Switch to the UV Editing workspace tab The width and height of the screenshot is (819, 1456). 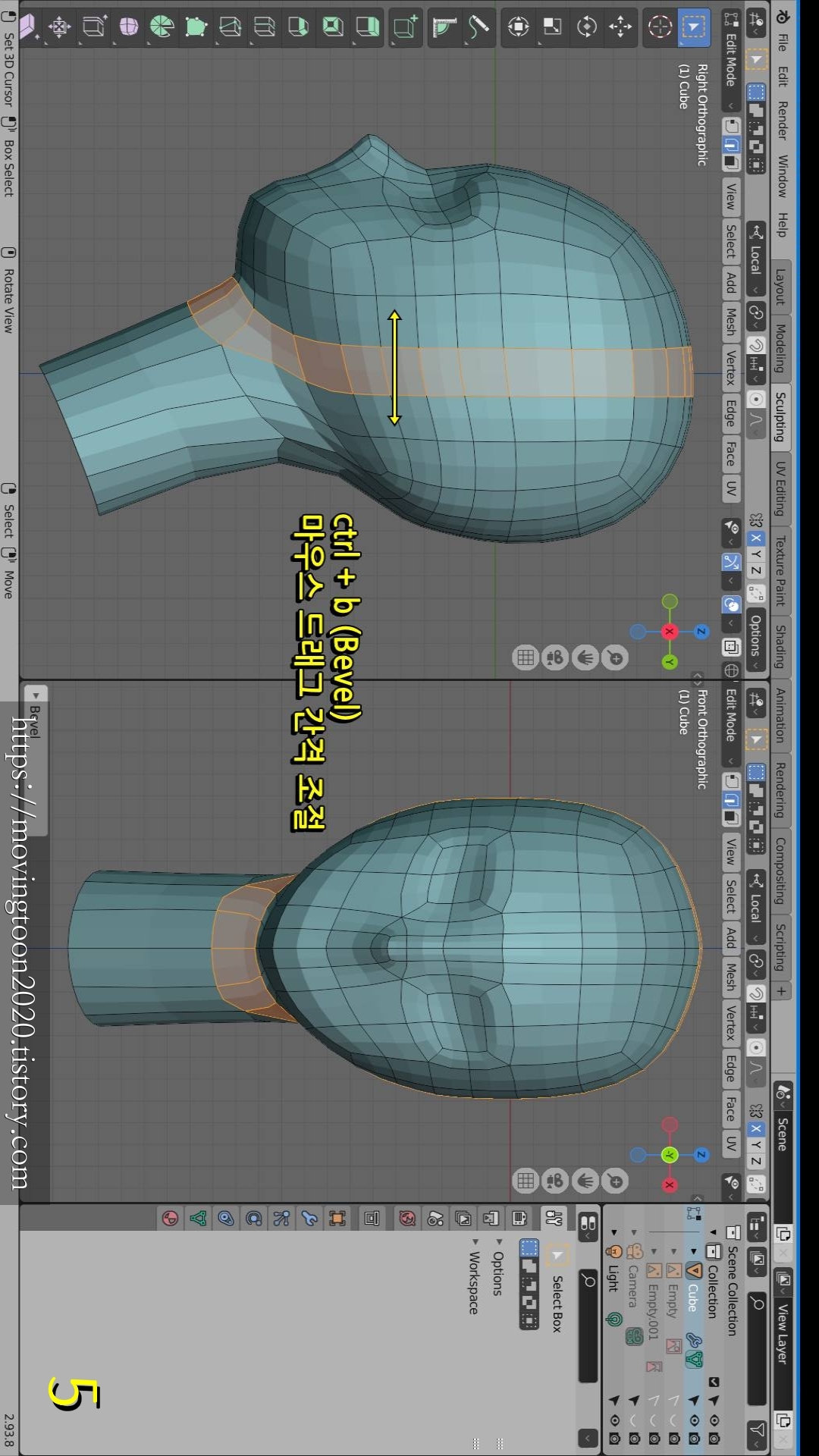pos(780,488)
